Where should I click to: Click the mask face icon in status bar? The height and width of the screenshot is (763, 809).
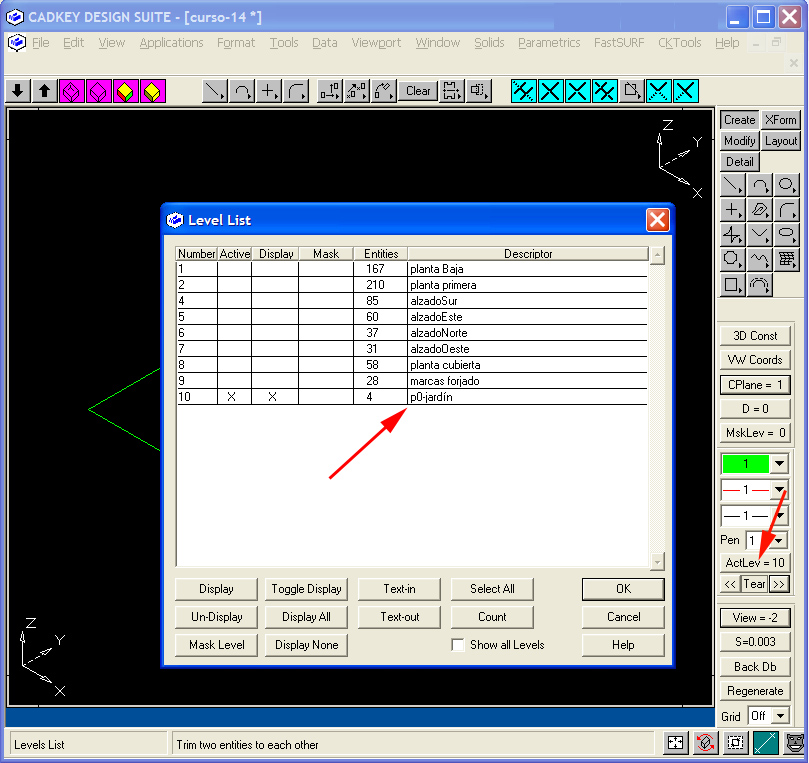point(795,743)
